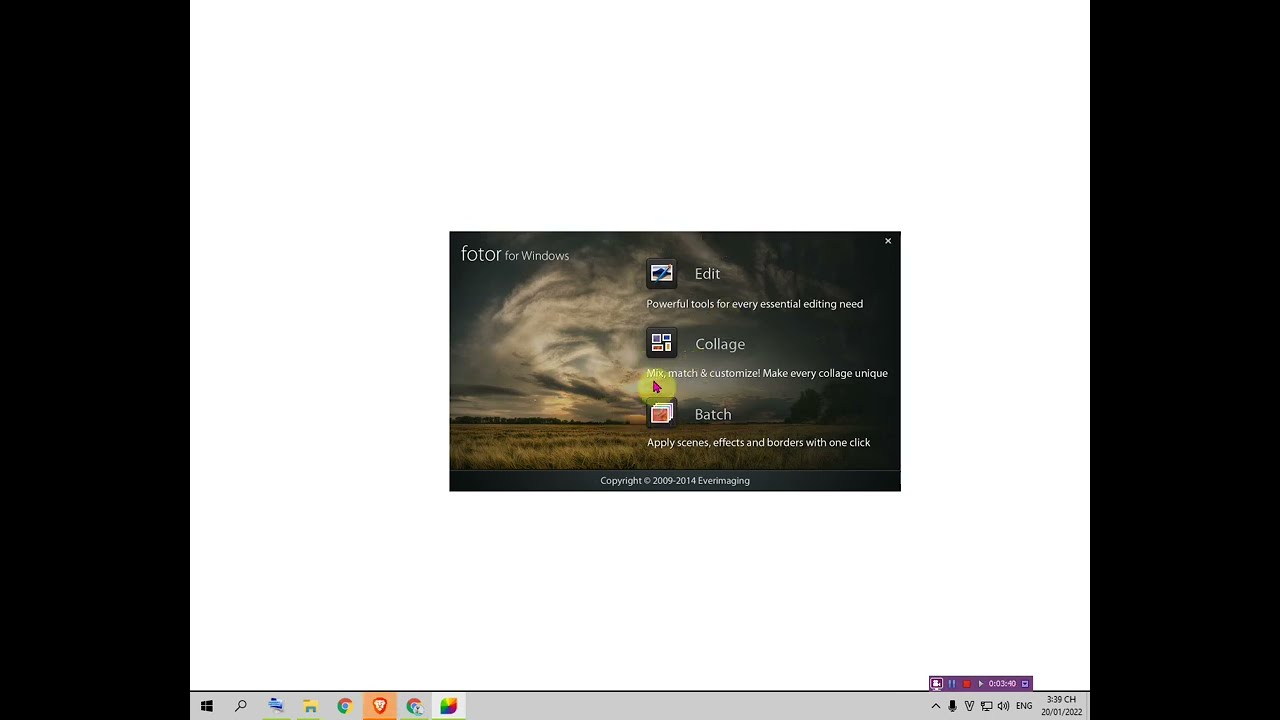Open File Explorer from taskbar
Image resolution: width=1280 pixels, height=720 pixels.
coord(310,706)
